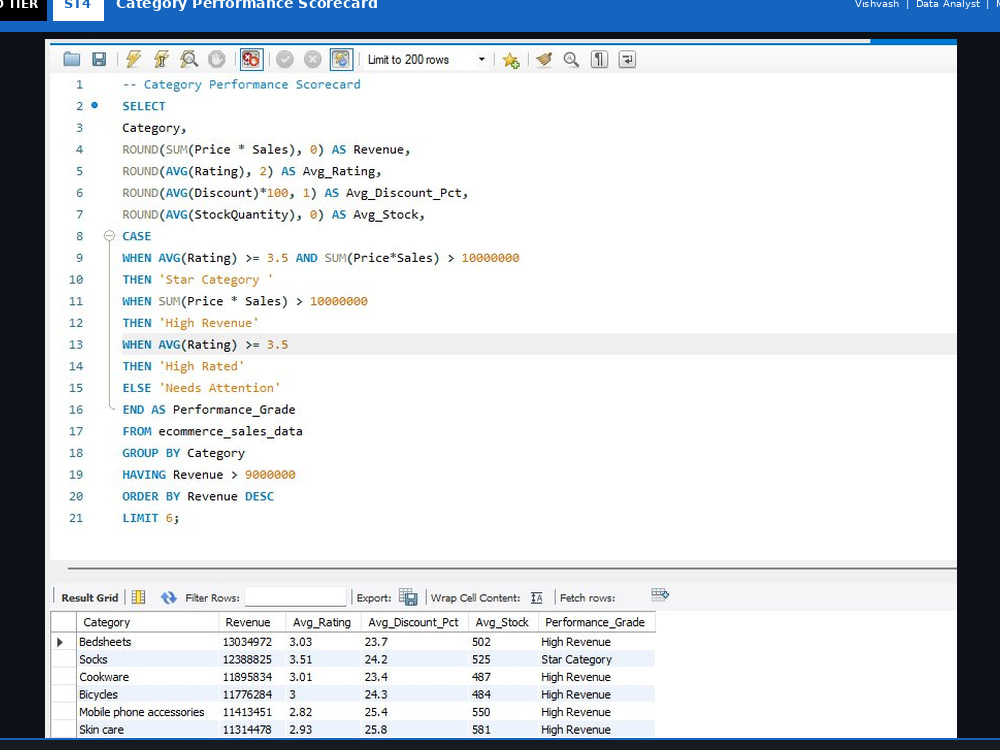The image size is (1000, 750).
Task: Click the revenue value 11776284
Action: click(247, 695)
